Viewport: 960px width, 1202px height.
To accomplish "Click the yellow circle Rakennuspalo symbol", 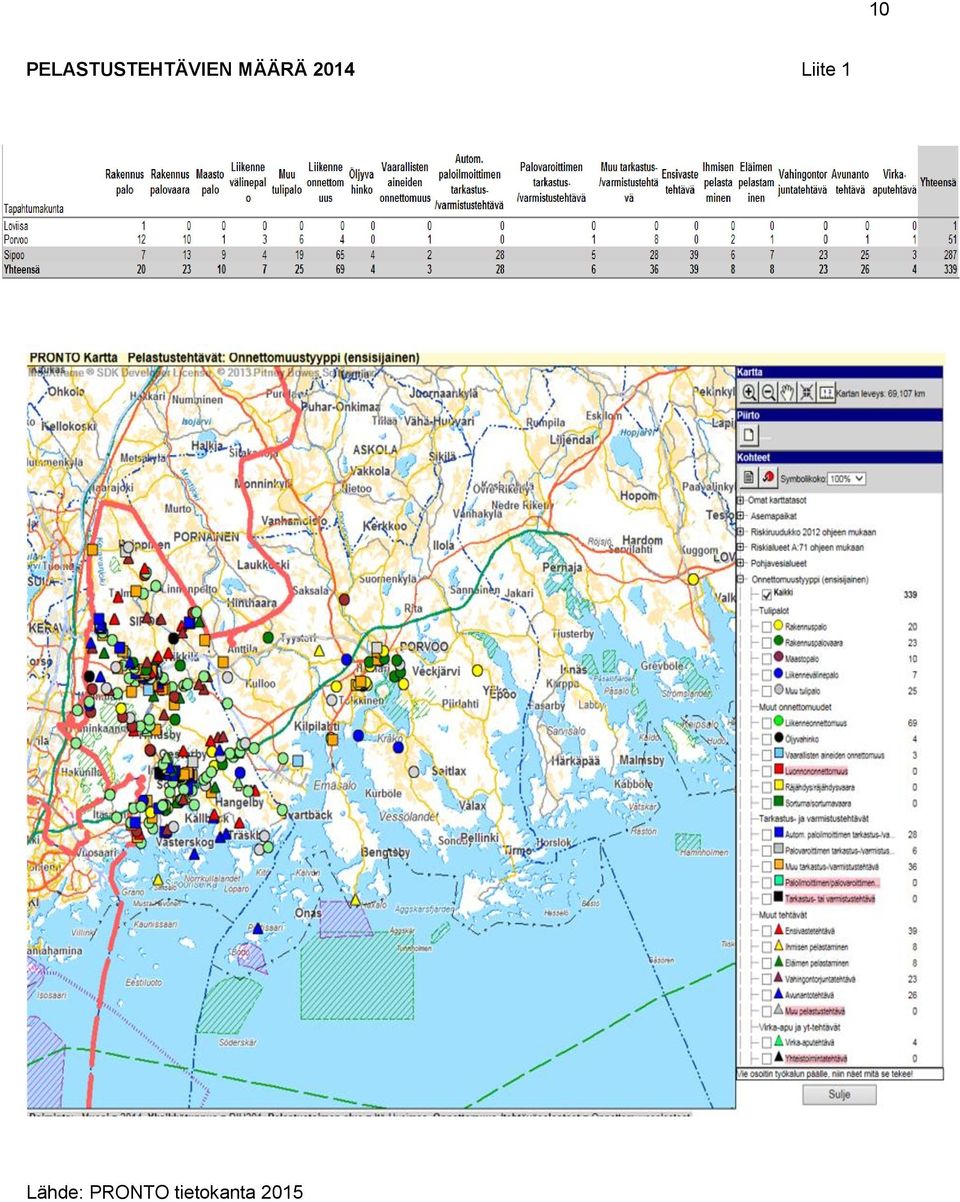I will pos(778,626).
